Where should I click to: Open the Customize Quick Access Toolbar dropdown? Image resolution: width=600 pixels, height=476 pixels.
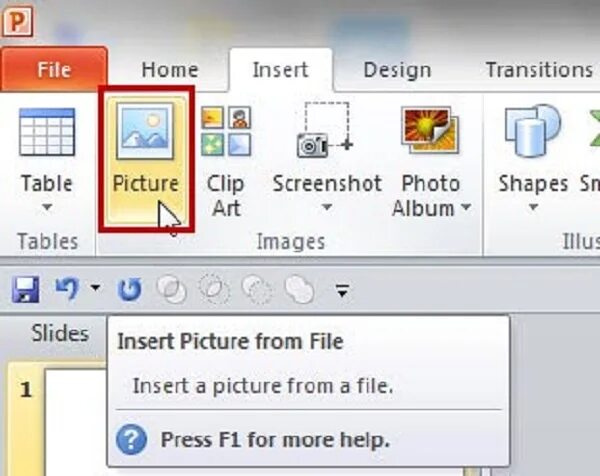point(342,291)
